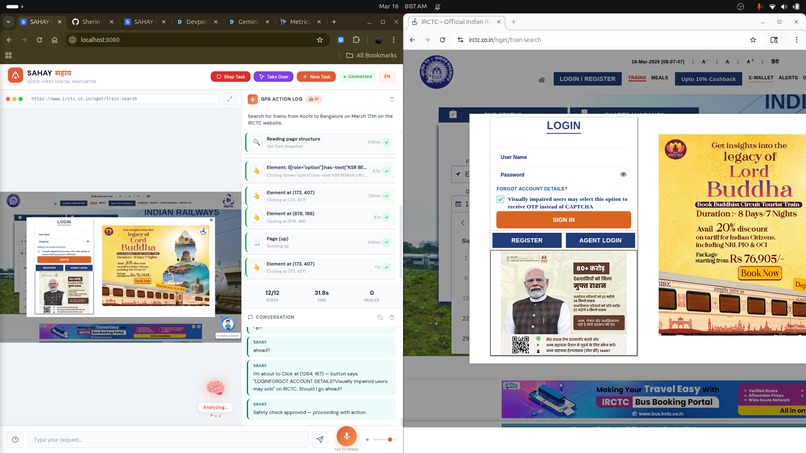View site information for irctc.co.in
Viewport: 806px width, 453px height.
460,40
